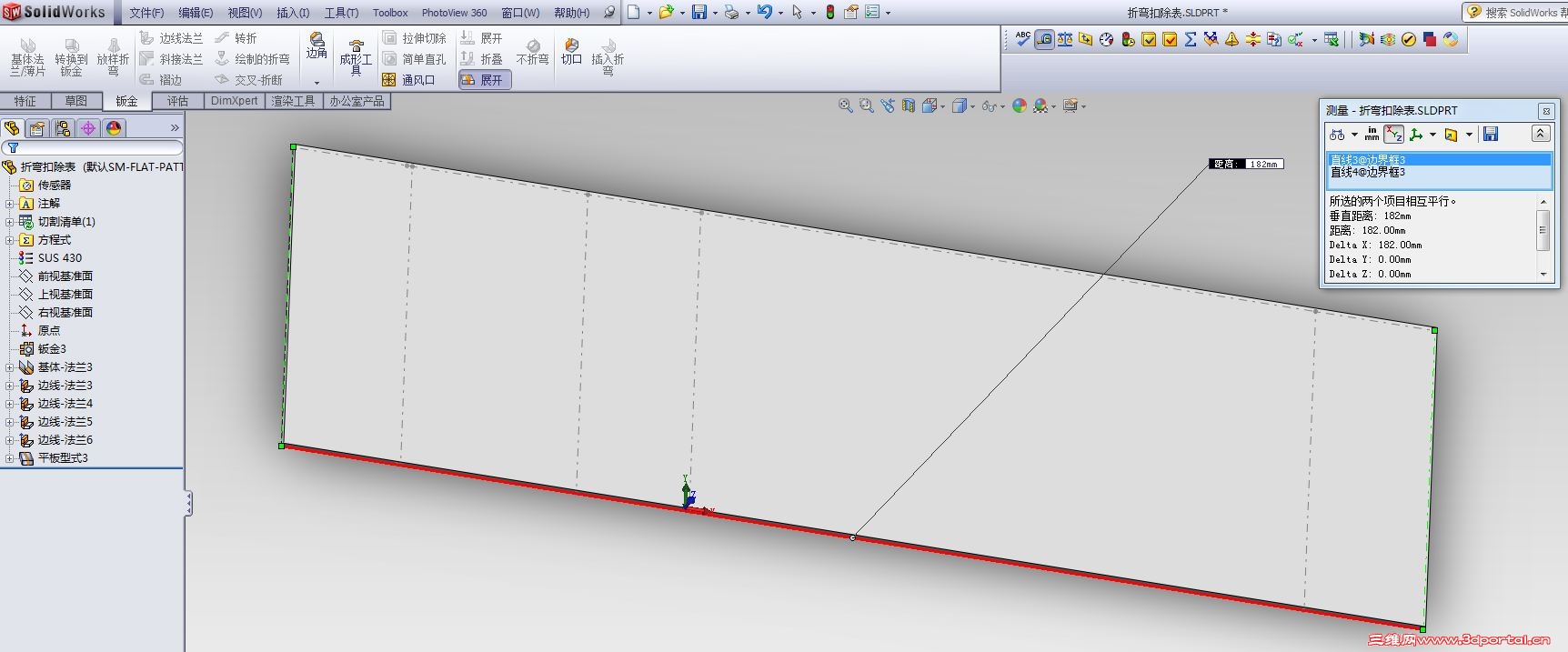
Task: Open the 成形工具 forming tool
Action: (x=356, y=56)
